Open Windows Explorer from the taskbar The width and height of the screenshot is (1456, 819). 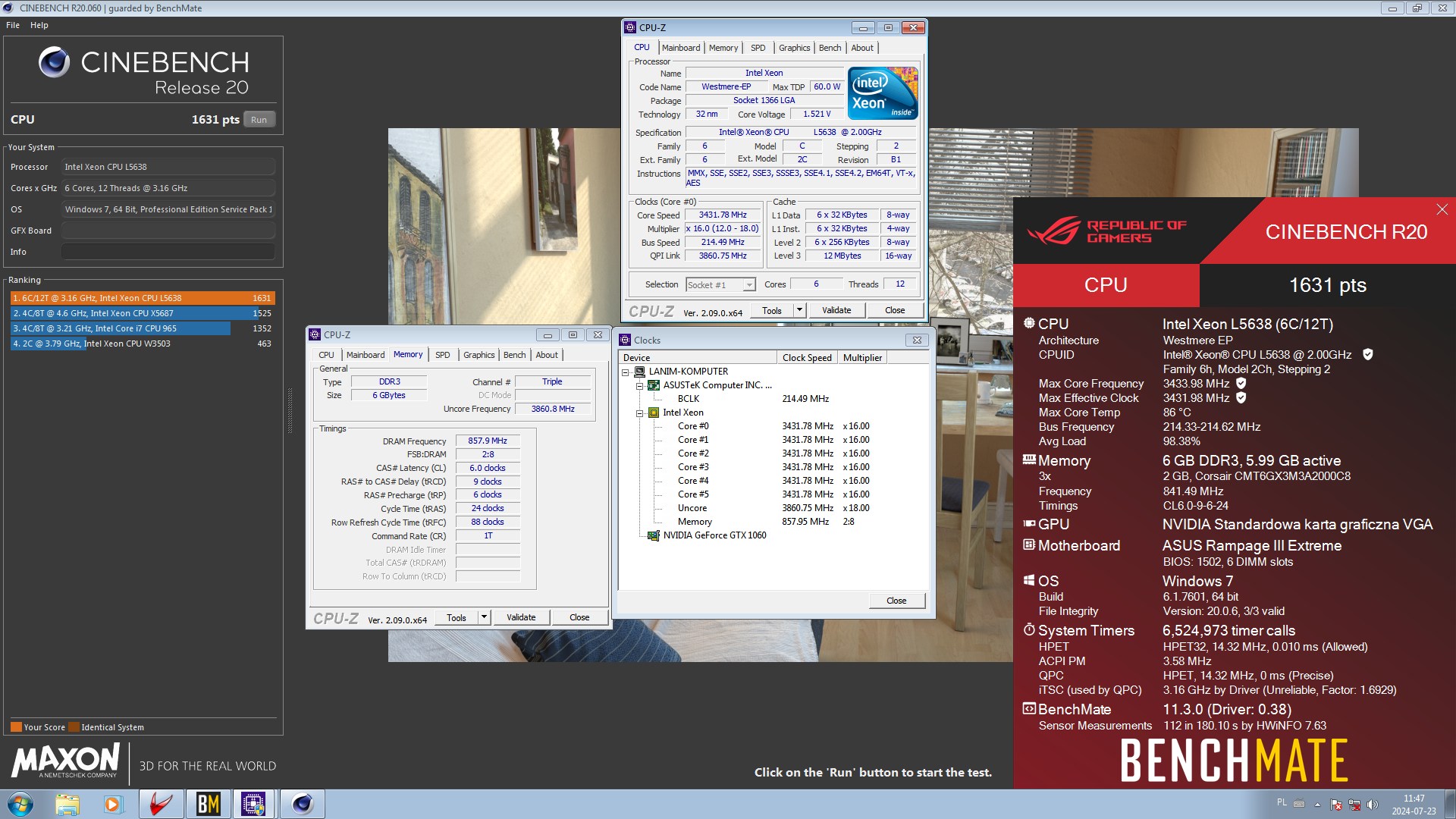click(67, 804)
